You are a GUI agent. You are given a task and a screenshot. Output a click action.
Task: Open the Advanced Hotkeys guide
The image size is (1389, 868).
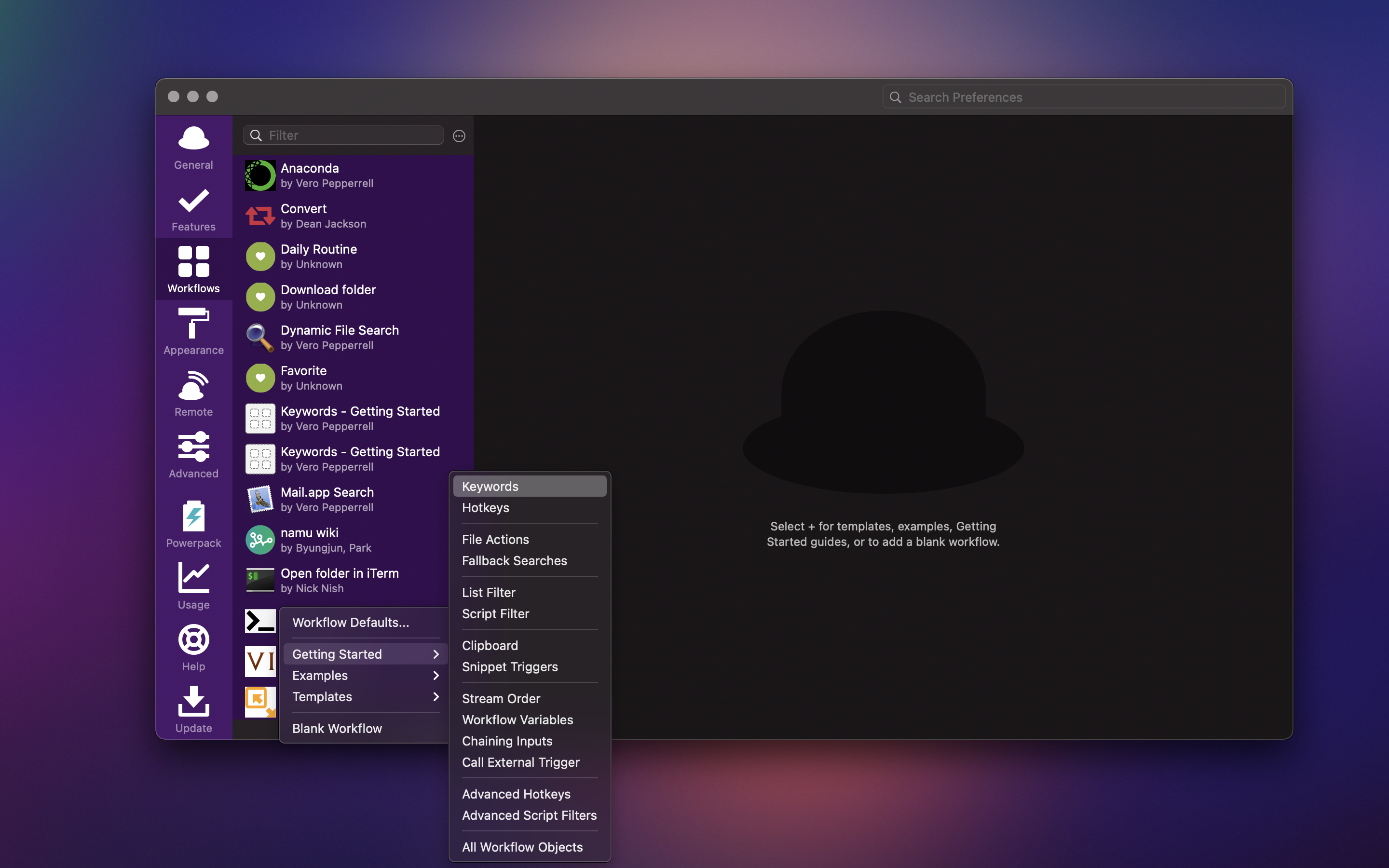click(530, 794)
